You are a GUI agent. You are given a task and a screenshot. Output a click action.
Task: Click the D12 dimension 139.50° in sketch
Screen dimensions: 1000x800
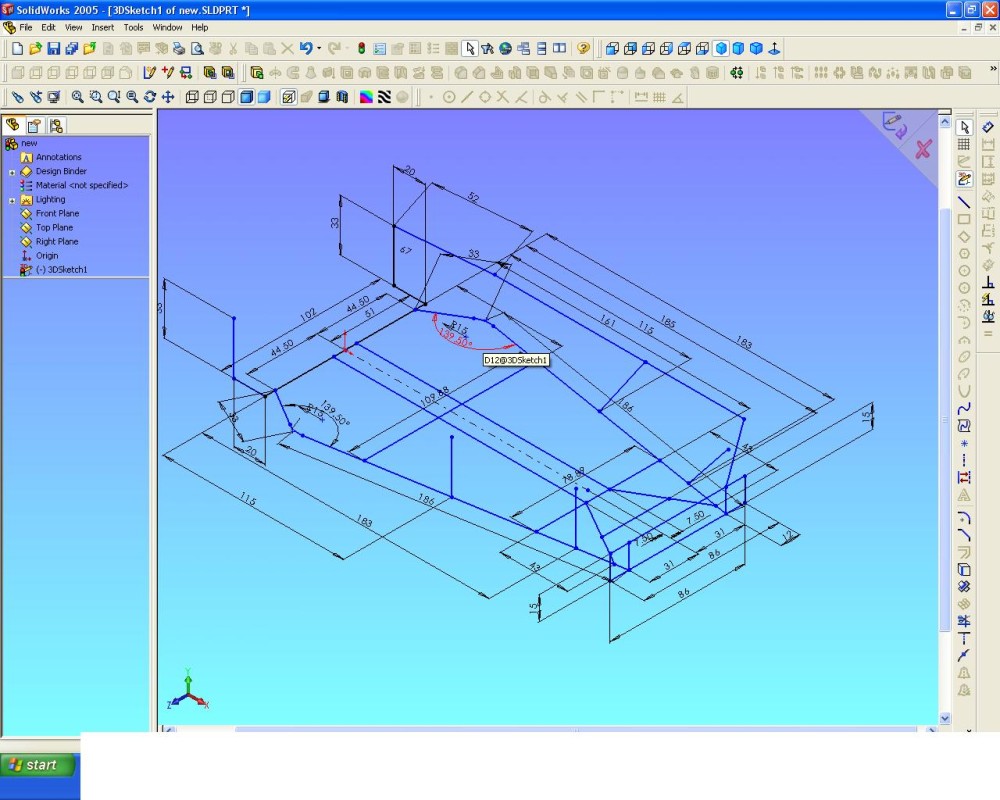[x=454, y=339]
